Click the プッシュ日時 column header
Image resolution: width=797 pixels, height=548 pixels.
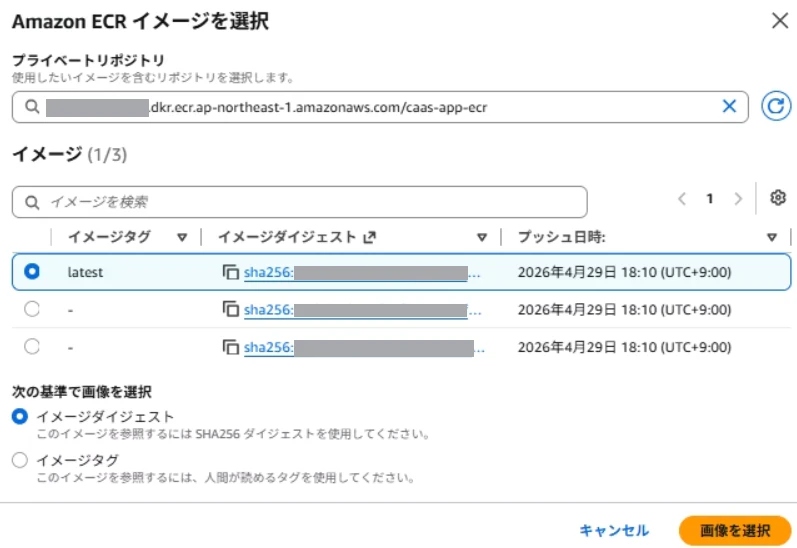coord(562,237)
